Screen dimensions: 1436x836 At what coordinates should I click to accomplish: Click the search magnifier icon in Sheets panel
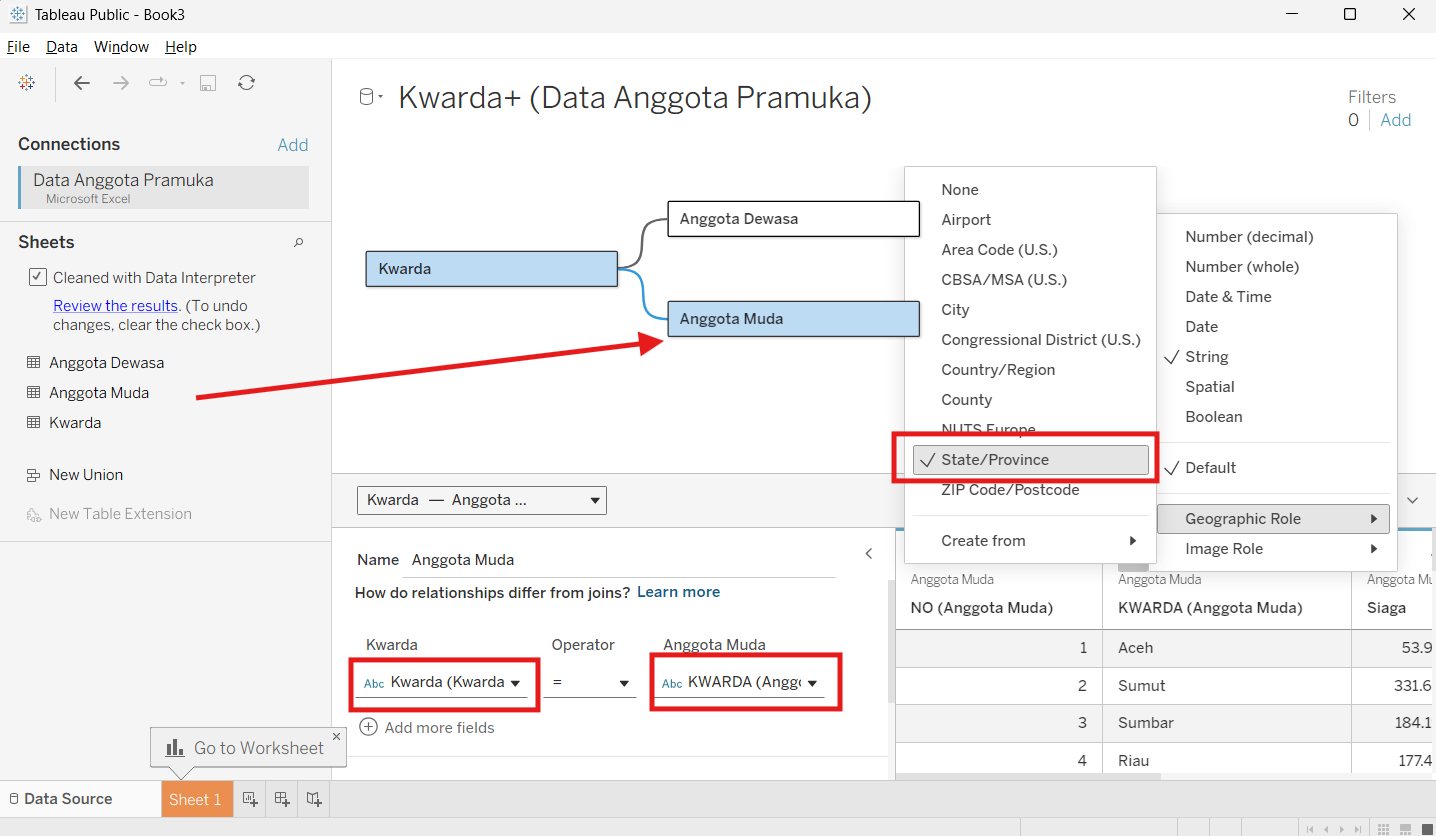[298, 243]
